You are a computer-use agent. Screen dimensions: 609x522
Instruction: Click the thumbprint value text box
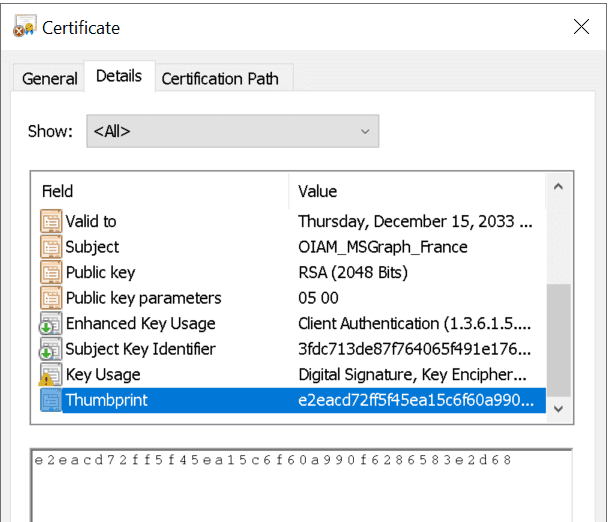[300, 485]
